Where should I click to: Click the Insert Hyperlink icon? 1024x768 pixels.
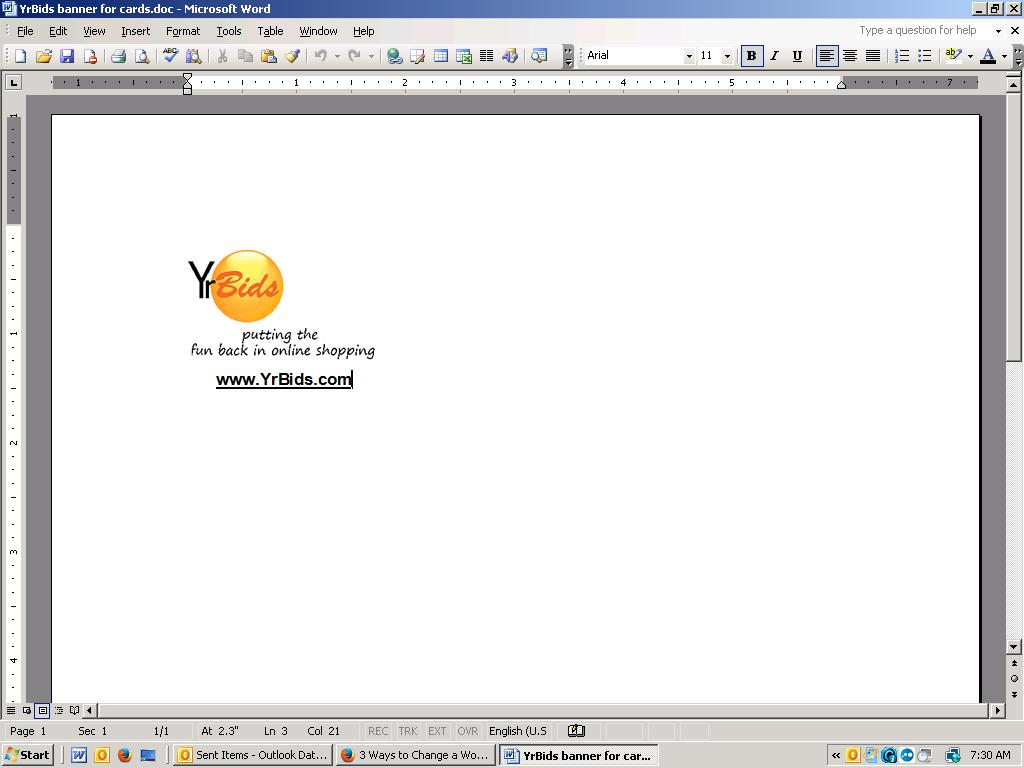(394, 56)
